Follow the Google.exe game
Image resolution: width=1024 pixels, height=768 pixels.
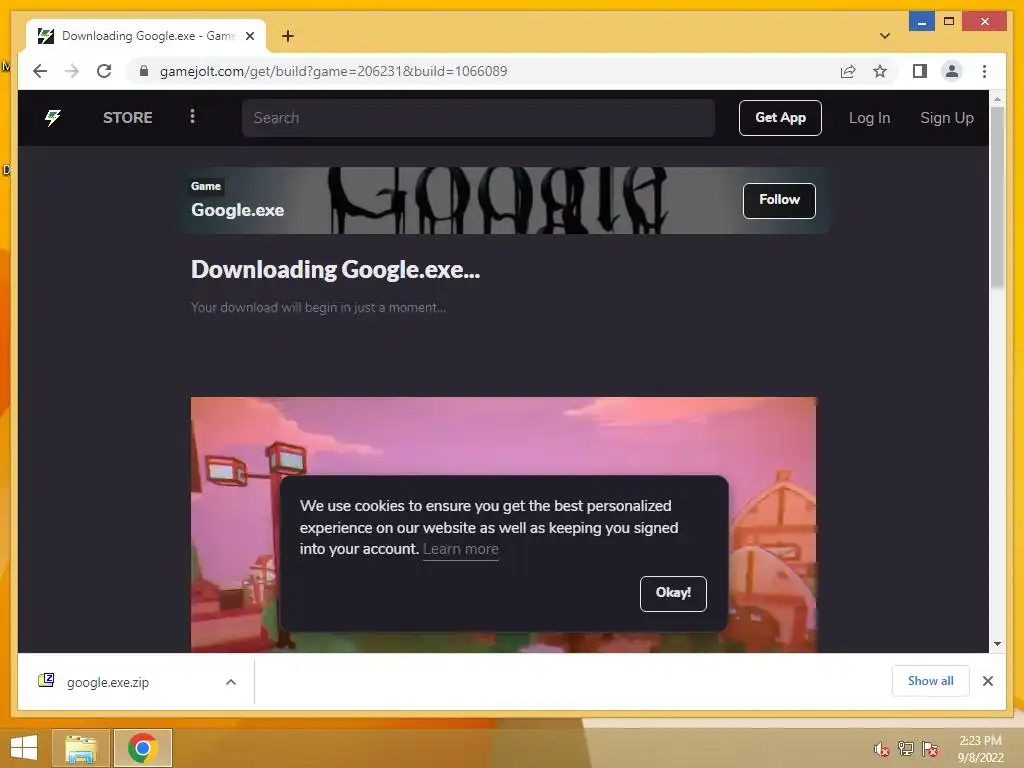click(x=779, y=200)
